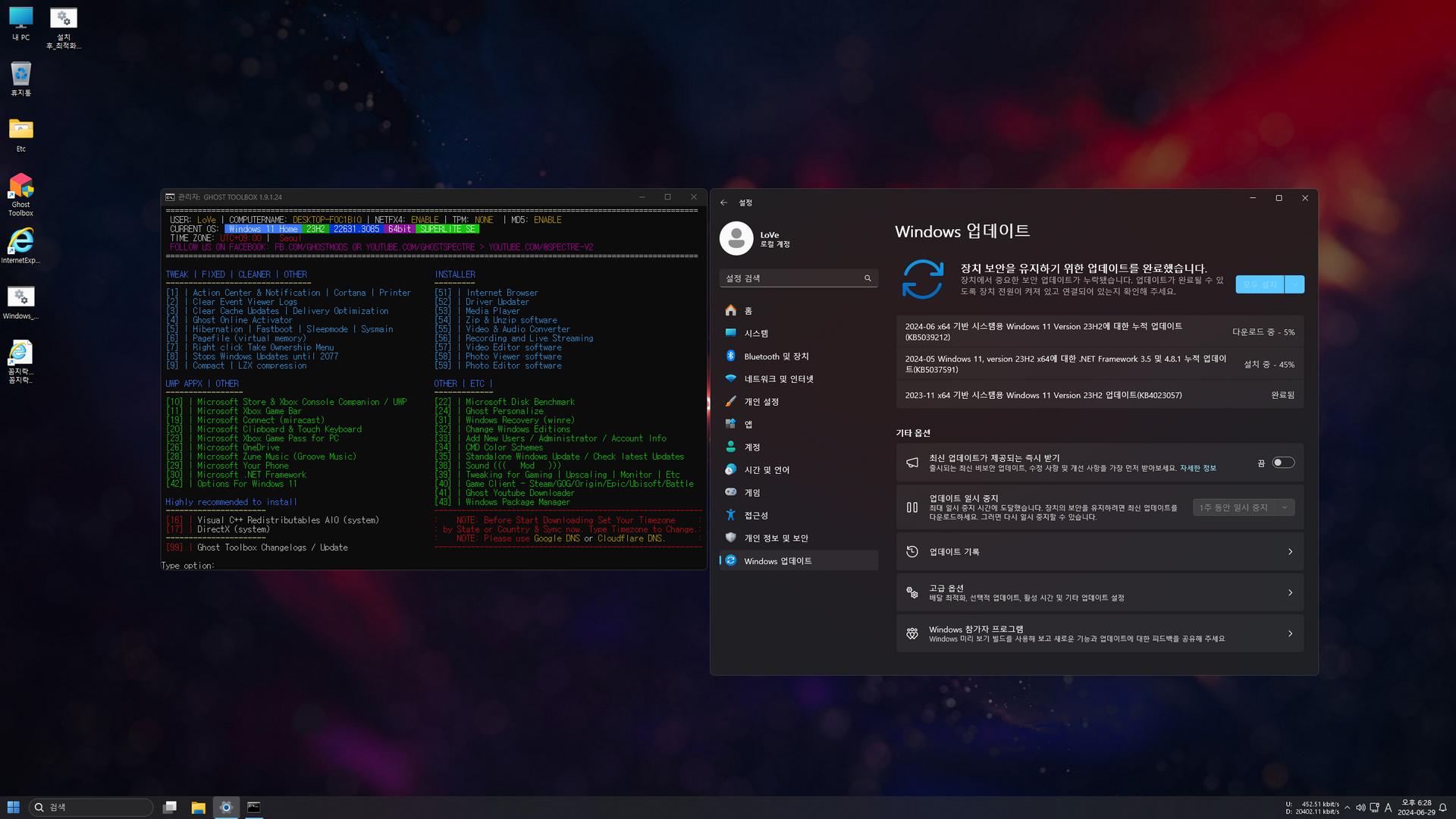Open Privacy and security shield item

pos(775,538)
